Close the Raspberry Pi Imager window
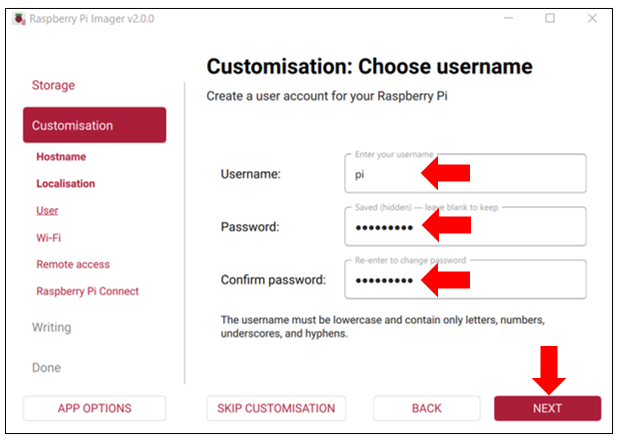Screen dimensions: 618x442 [592, 18]
